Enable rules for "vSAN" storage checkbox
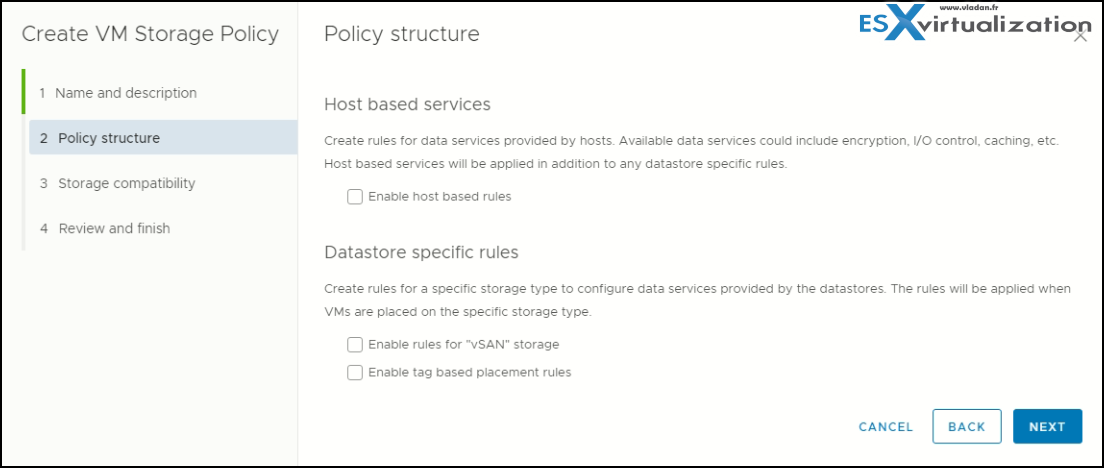 (354, 344)
